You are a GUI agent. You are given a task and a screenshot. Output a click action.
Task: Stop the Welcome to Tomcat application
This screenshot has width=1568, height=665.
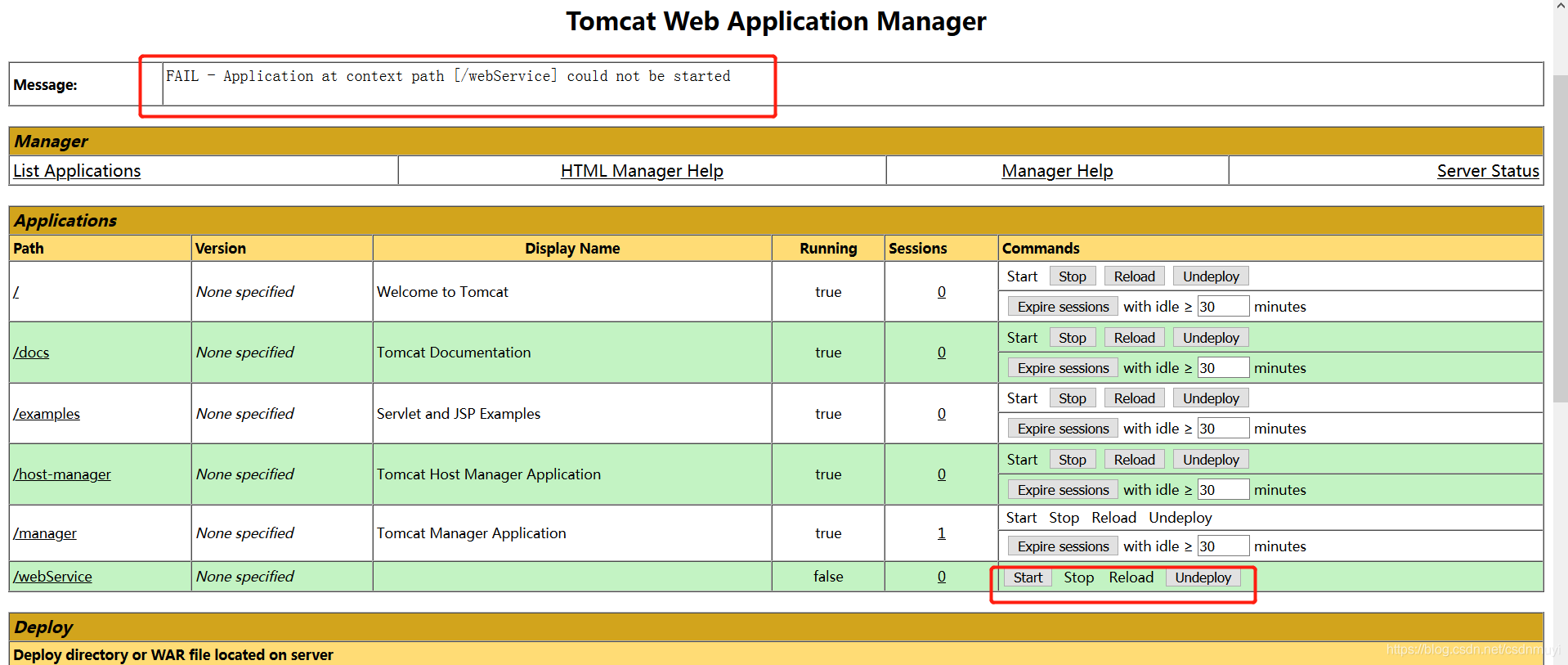point(1073,276)
